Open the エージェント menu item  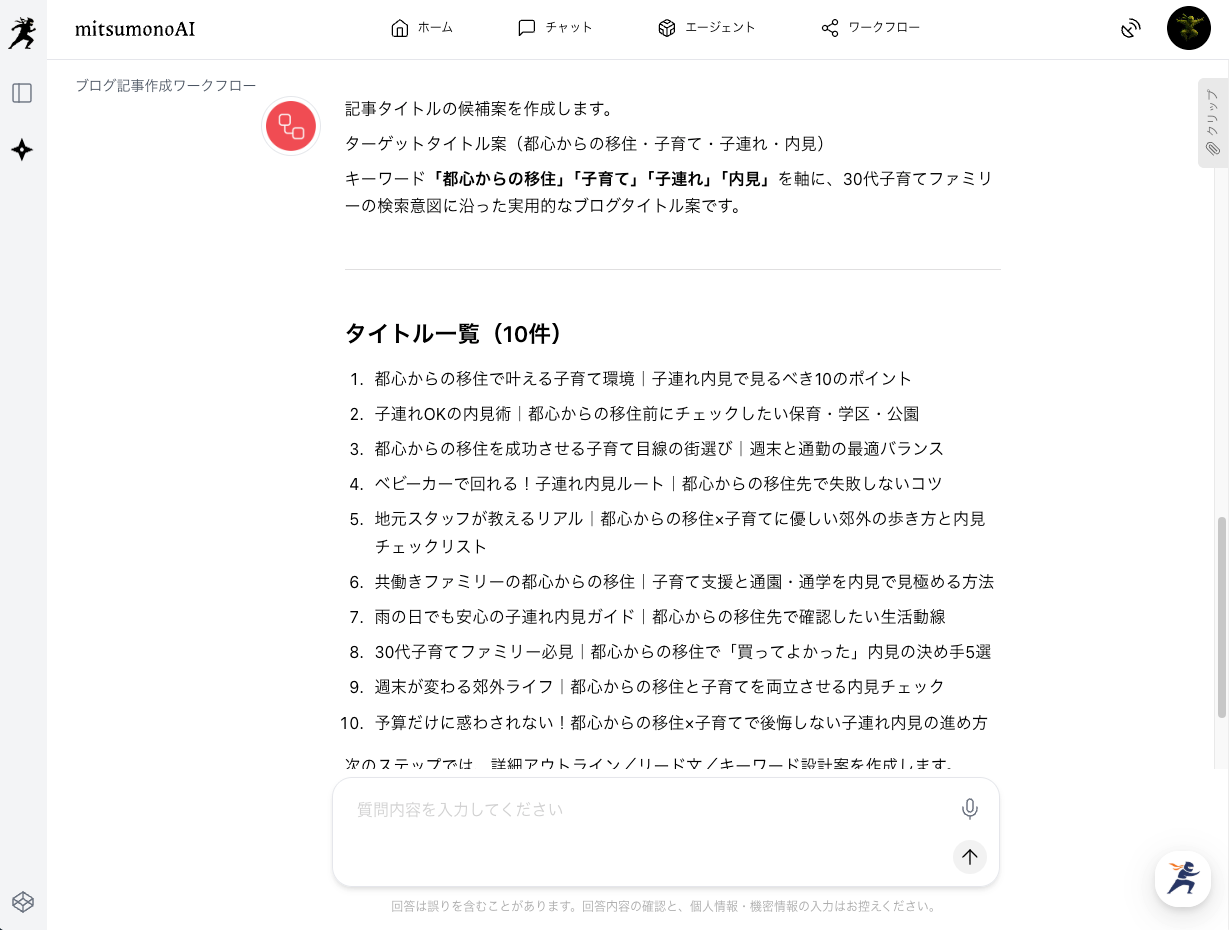click(706, 28)
